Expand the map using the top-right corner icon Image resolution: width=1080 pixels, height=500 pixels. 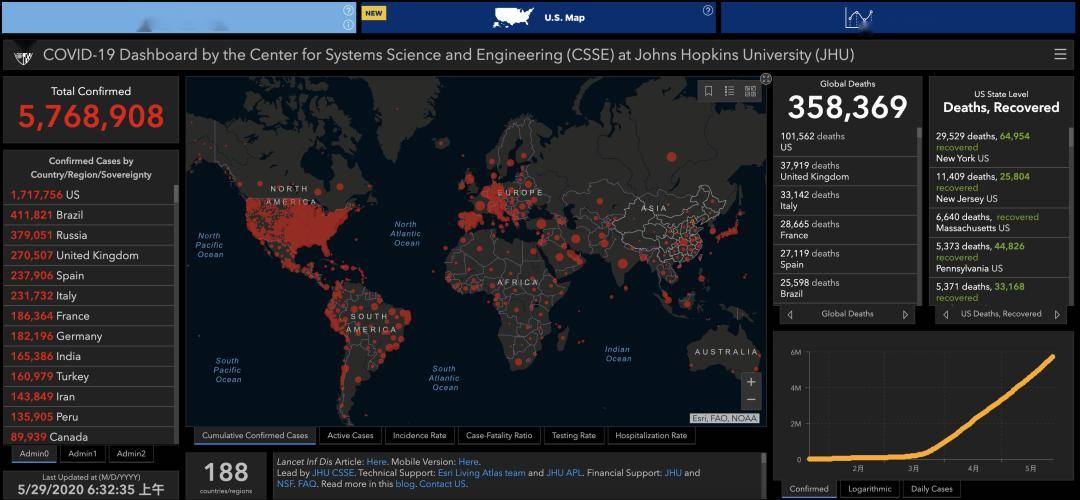pos(765,79)
